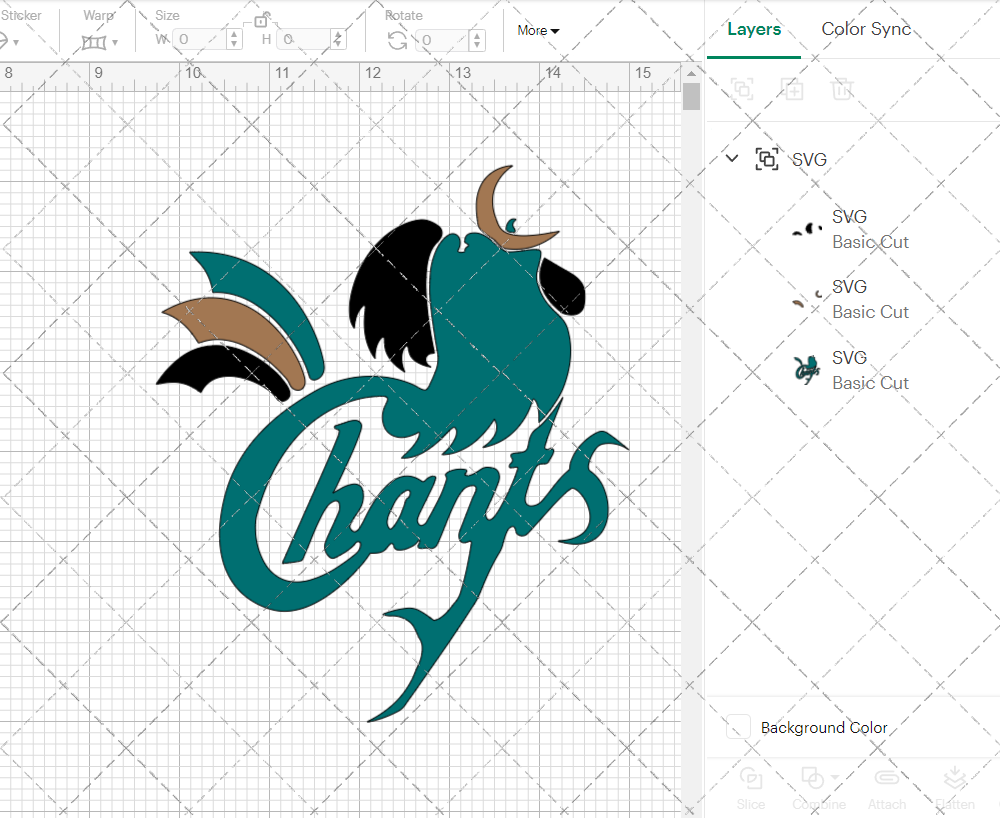Screen dimensions: 1000x818
Task: Increase rotation using the stepper arrow
Action: pyautogui.click(x=475, y=35)
